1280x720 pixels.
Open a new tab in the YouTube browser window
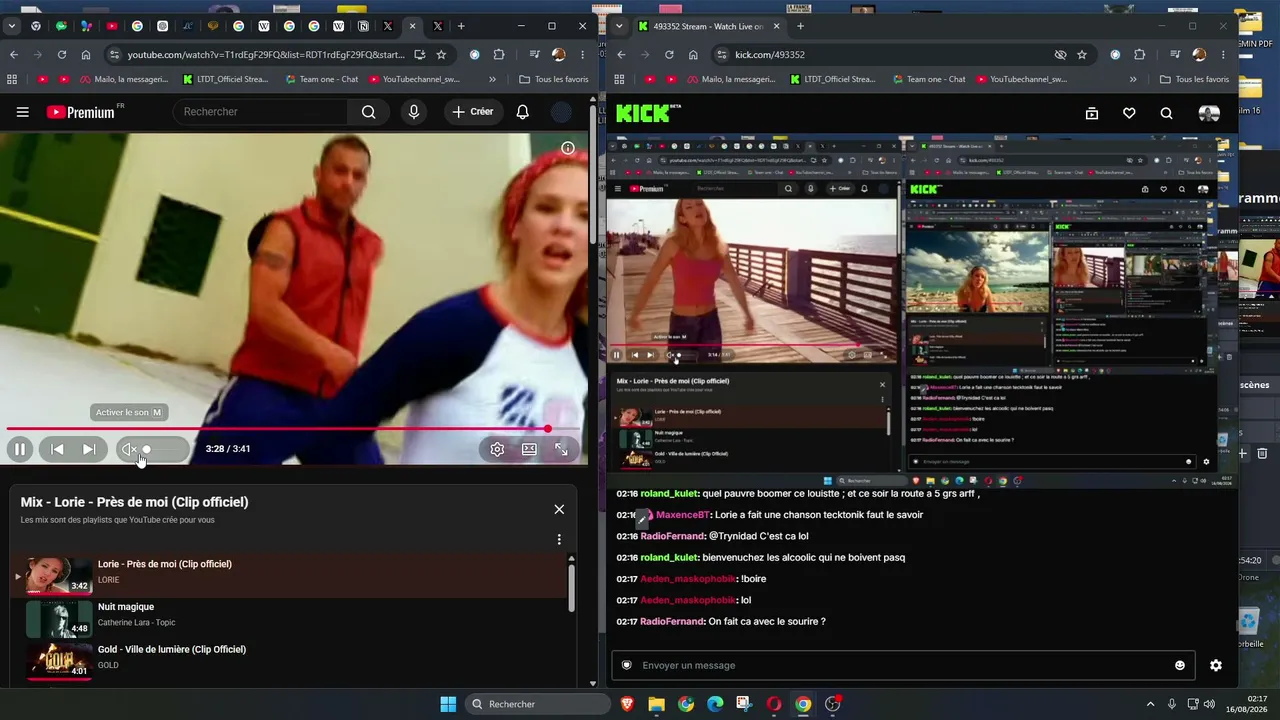coord(461,26)
